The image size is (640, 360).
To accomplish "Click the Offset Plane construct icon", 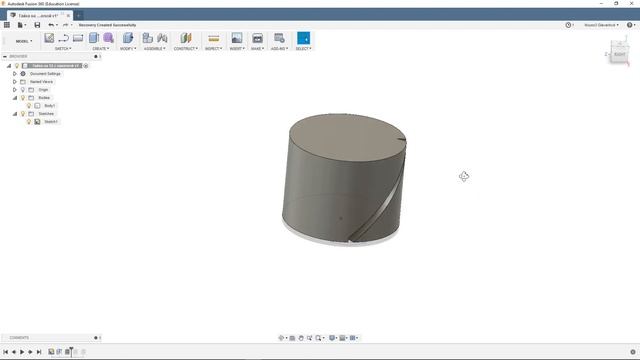I will 186,38.
